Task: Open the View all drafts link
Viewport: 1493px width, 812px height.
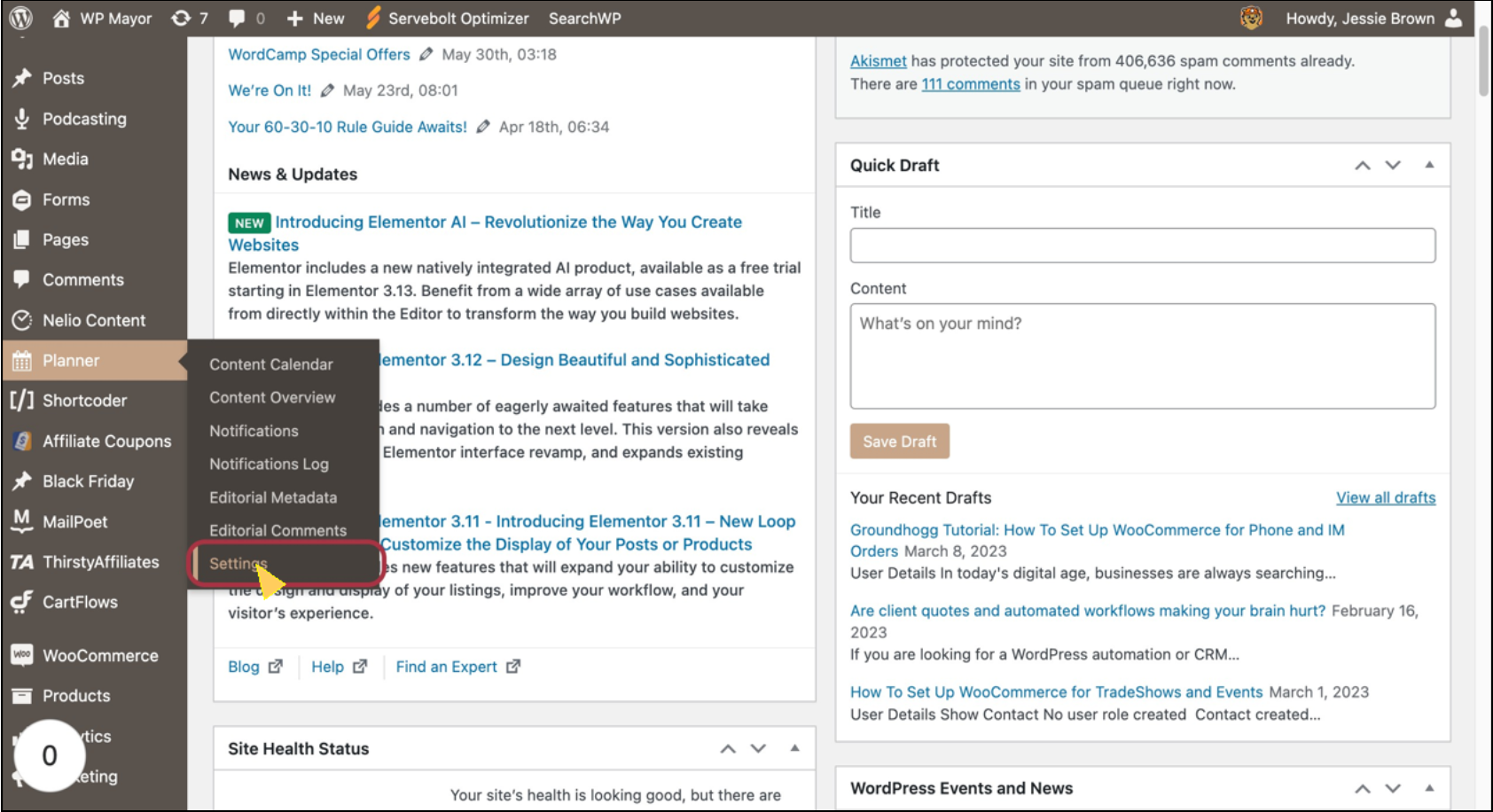Action: click(1386, 497)
